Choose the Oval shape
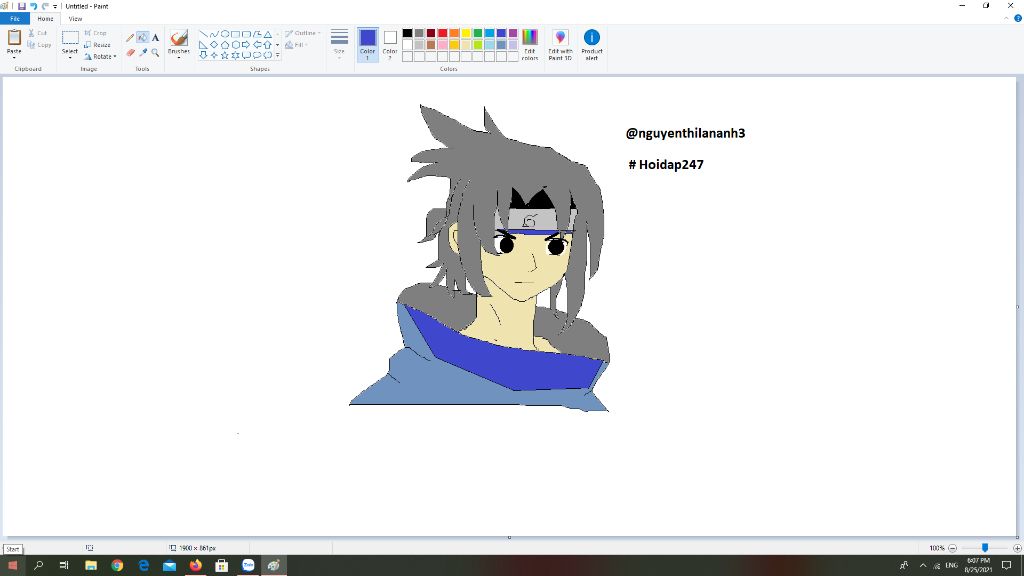This screenshot has width=1024, height=576. pyautogui.click(x=225, y=34)
